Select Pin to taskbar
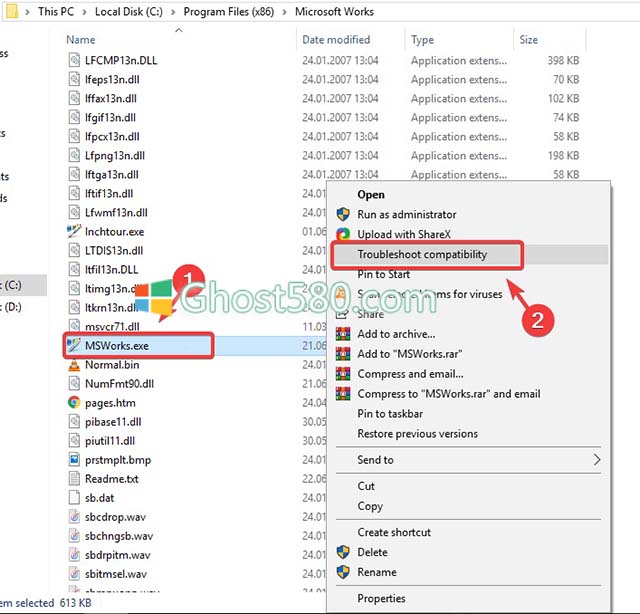The width and height of the screenshot is (640, 614). [390, 414]
